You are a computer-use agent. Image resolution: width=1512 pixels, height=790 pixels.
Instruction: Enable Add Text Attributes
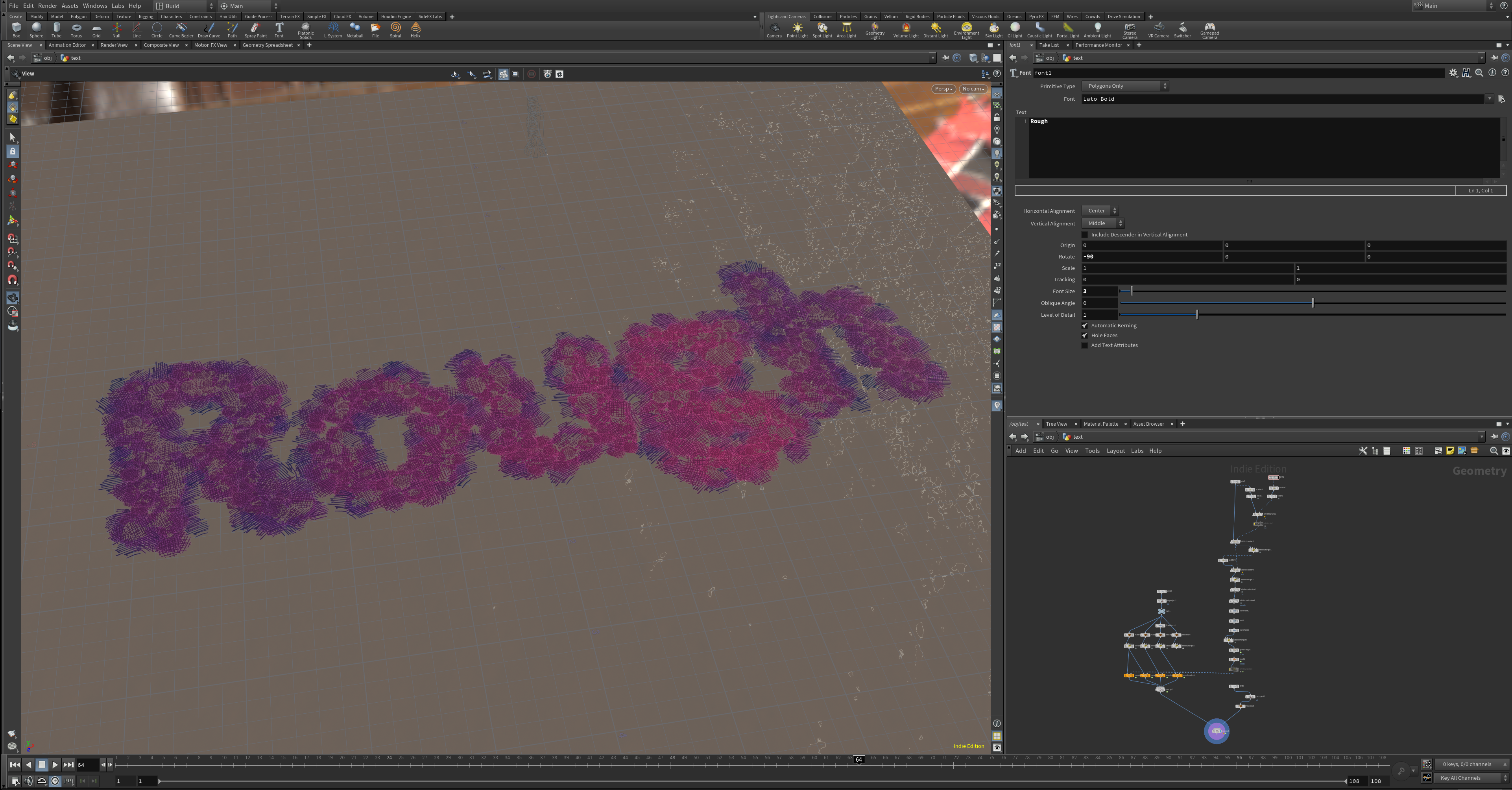click(x=1085, y=345)
